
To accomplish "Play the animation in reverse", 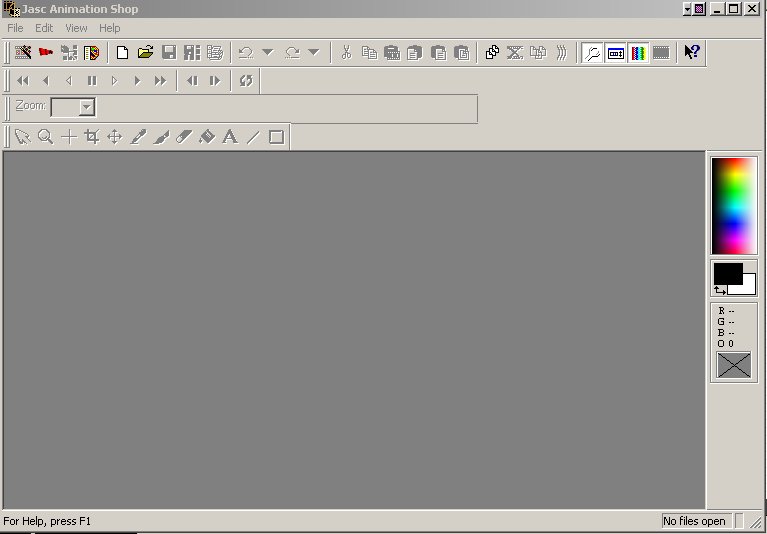I will (x=69, y=81).
